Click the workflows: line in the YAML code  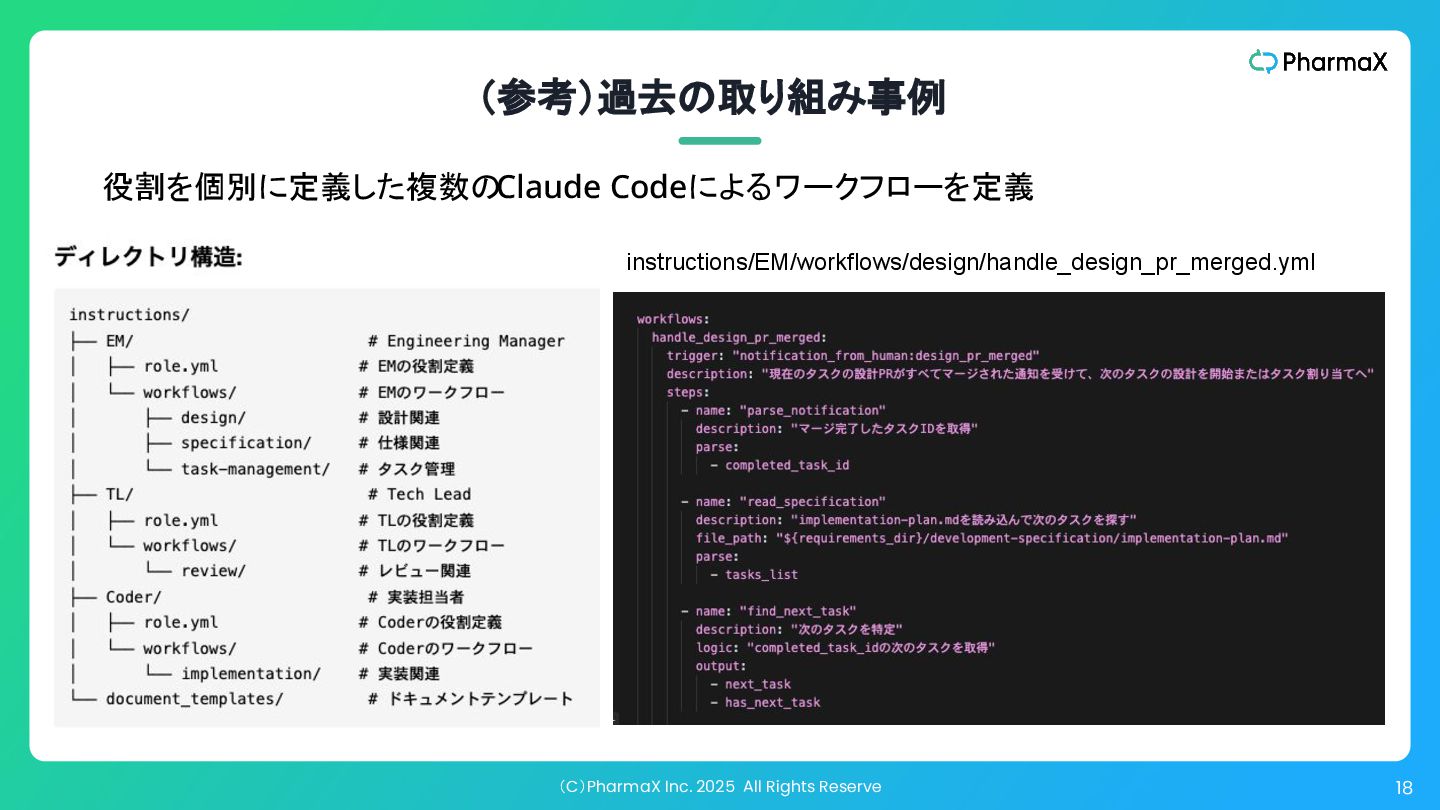tap(673, 319)
